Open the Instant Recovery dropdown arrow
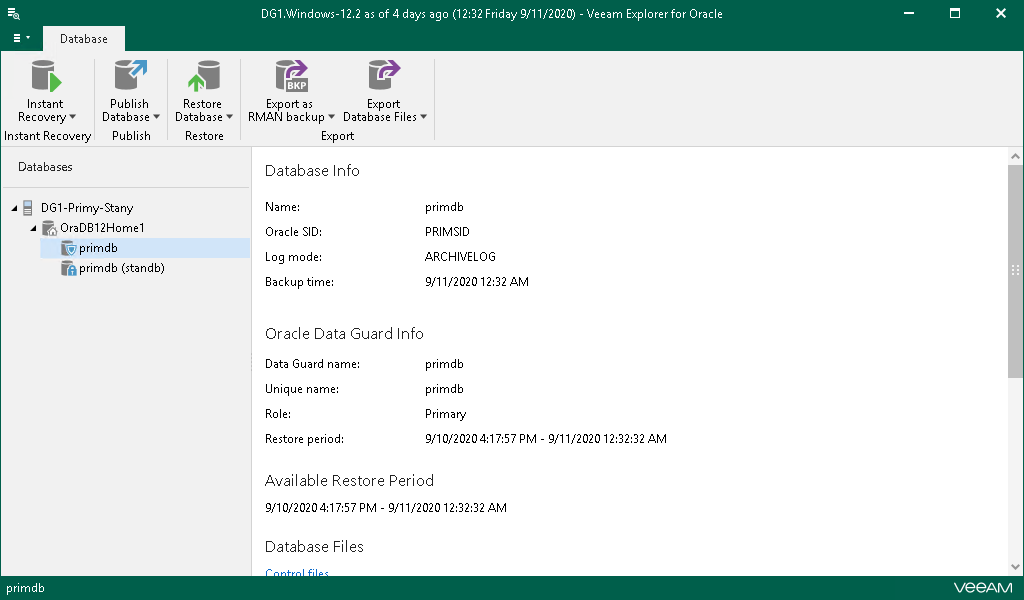 coord(72,118)
